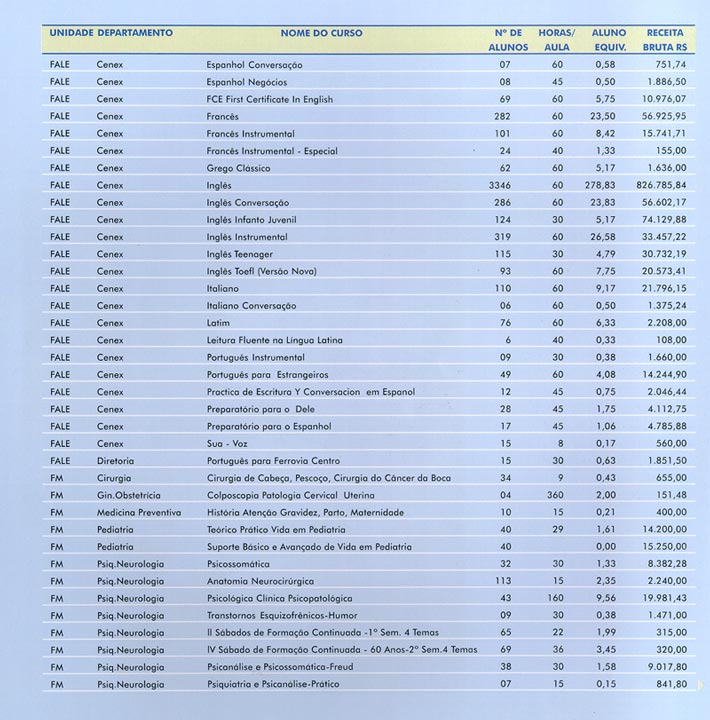The image size is (710, 720).
Task: Select Leitura Fluente na Língua Latina
Action: 274,341
